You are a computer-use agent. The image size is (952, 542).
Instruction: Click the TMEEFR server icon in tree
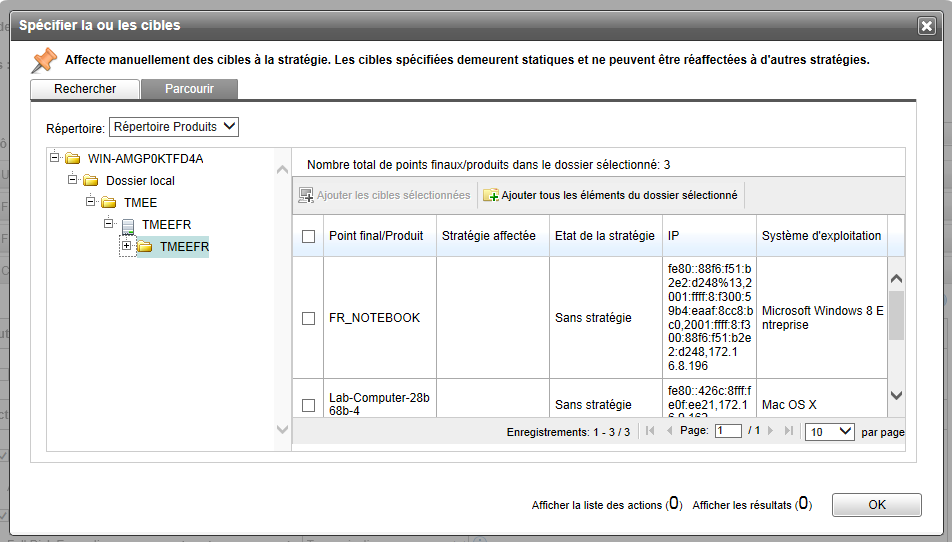coord(127,225)
